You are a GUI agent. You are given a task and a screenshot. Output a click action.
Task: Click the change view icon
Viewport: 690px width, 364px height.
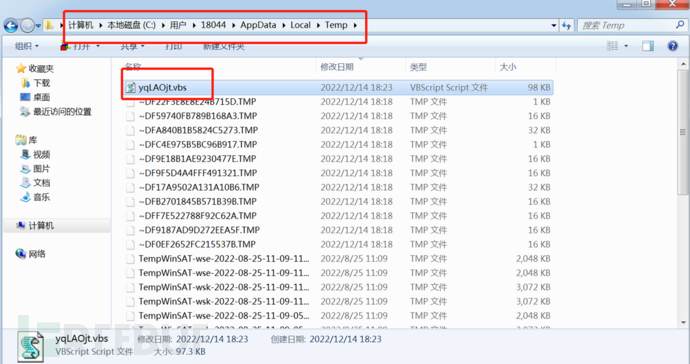[612, 46]
